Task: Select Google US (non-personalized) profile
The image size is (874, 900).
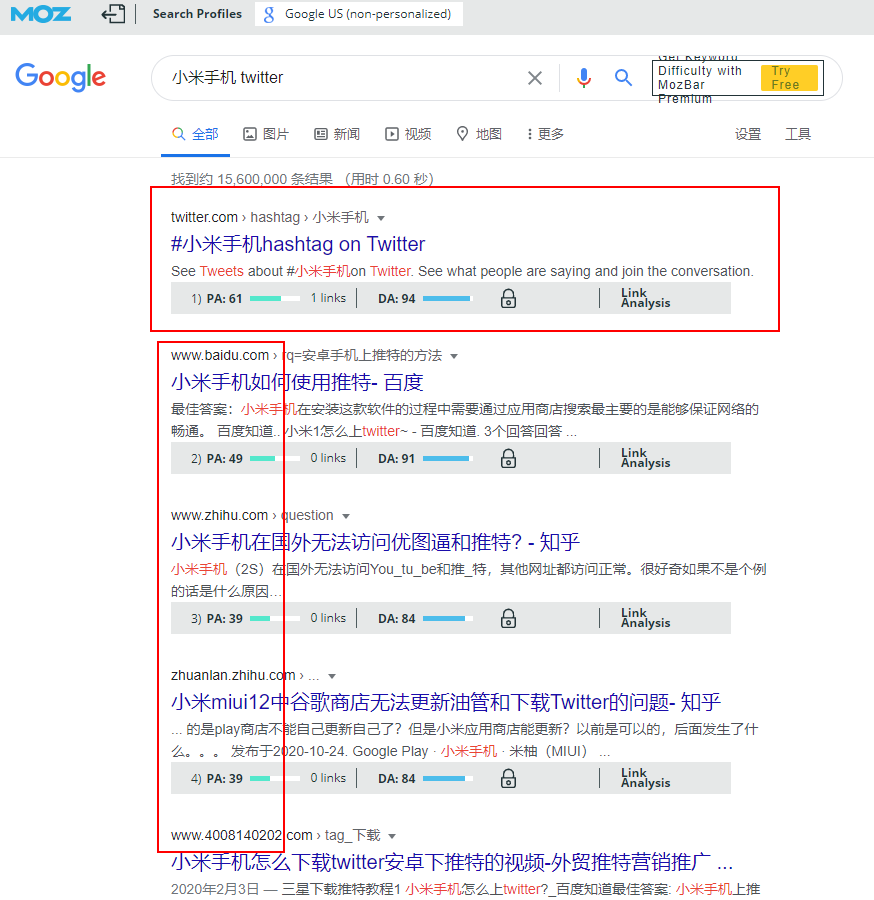Action: point(359,14)
